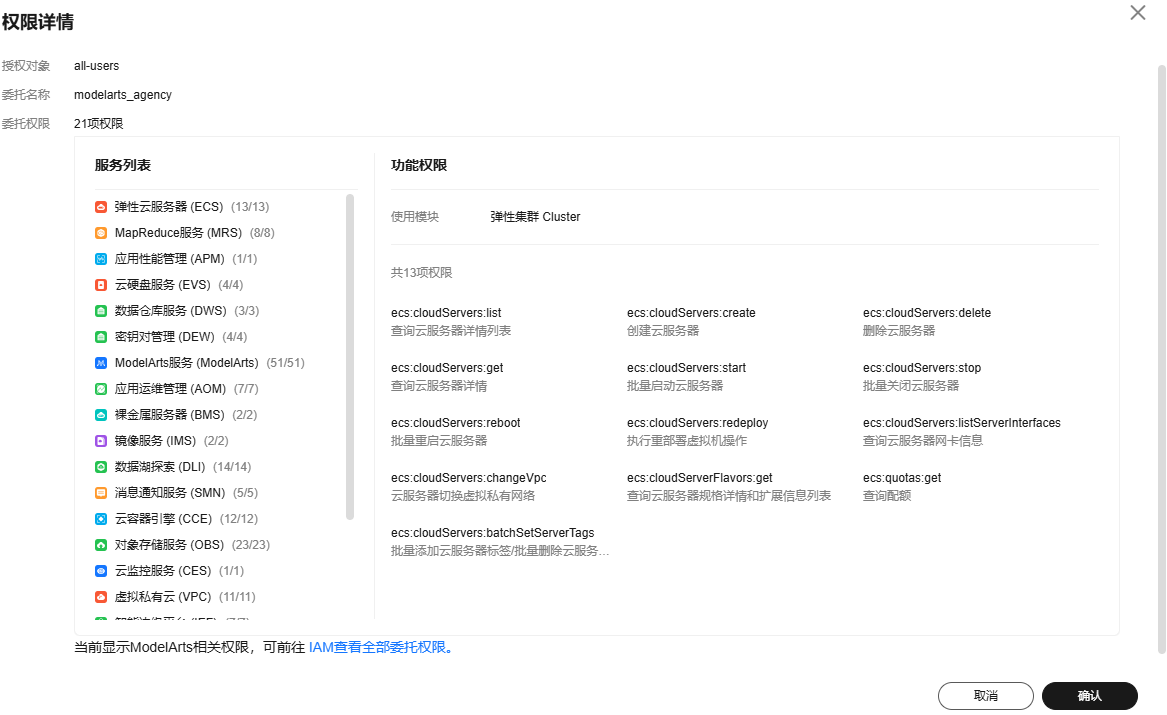Image resolution: width=1167 pixels, height=715 pixels.
Task: Click the modelarts_agency agency name
Action: pos(123,95)
